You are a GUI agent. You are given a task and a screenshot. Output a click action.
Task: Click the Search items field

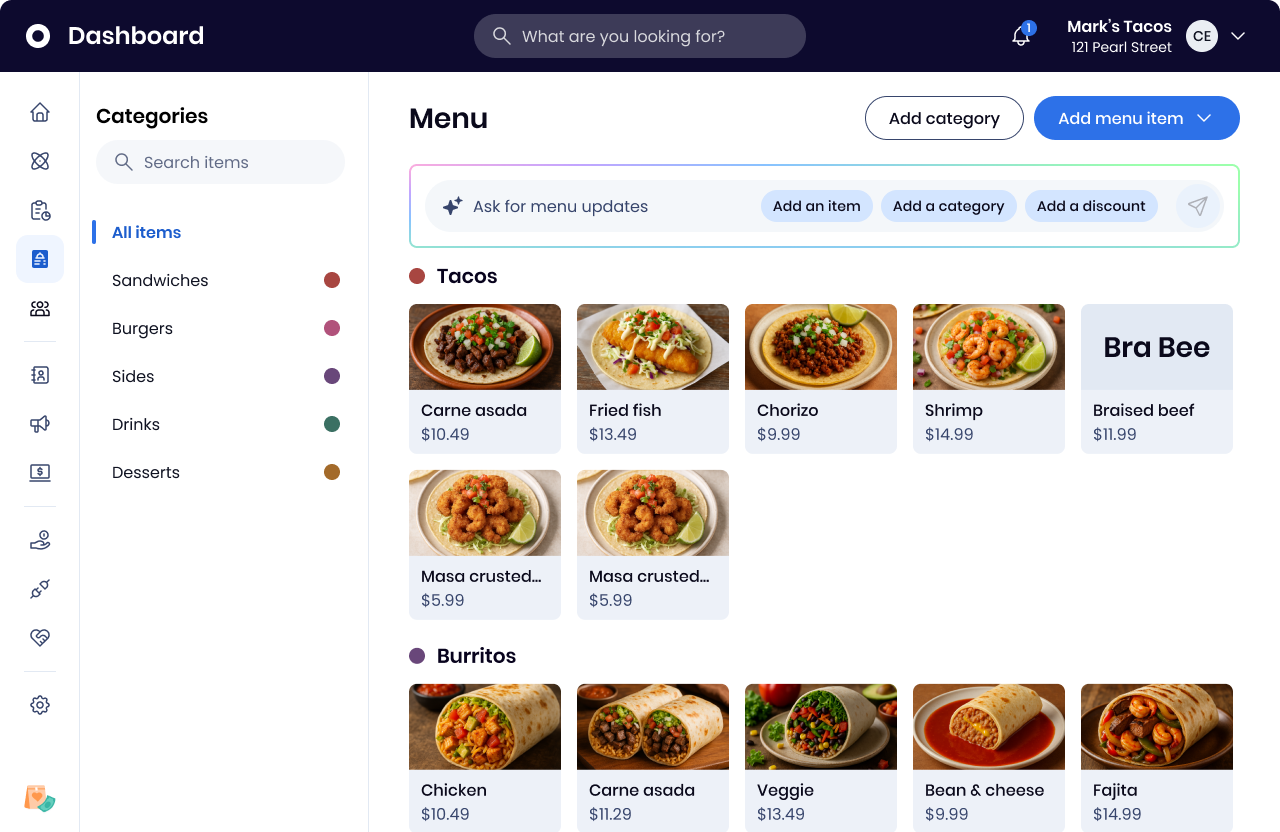[x=220, y=162]
